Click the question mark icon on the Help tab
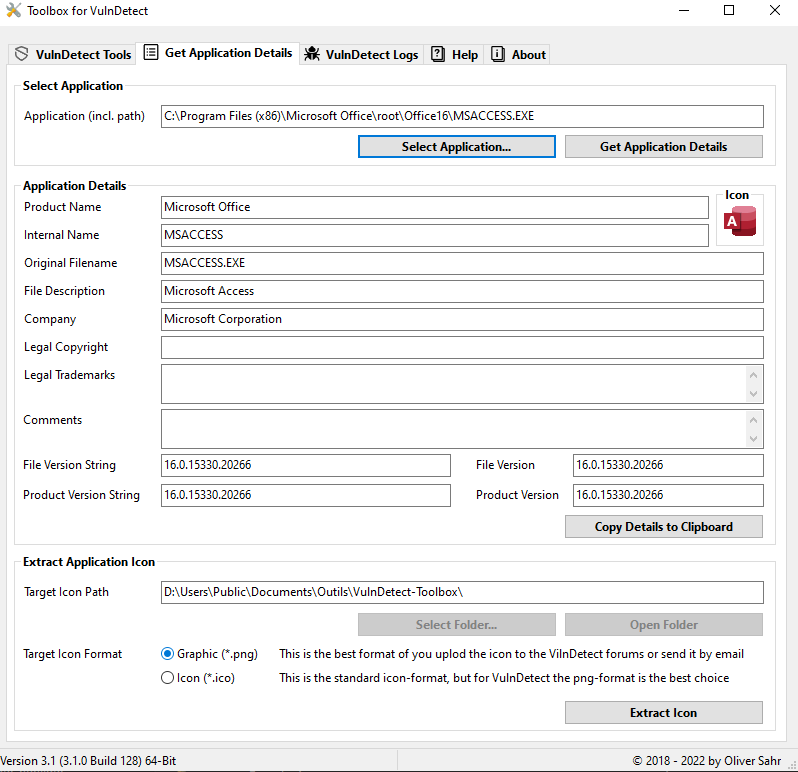The width and height of the screenshot is (798, 772). pos(438,54)
